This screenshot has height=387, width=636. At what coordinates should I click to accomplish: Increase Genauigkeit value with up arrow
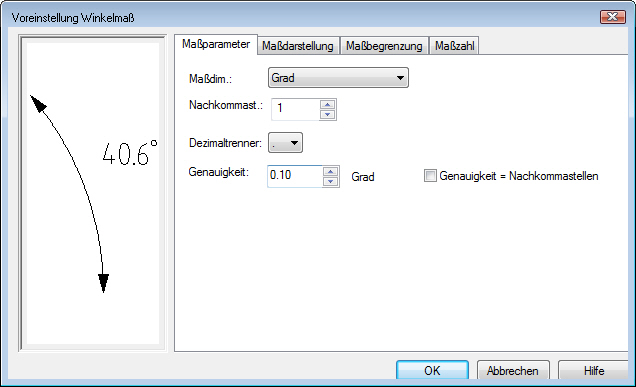pos(331,172)
